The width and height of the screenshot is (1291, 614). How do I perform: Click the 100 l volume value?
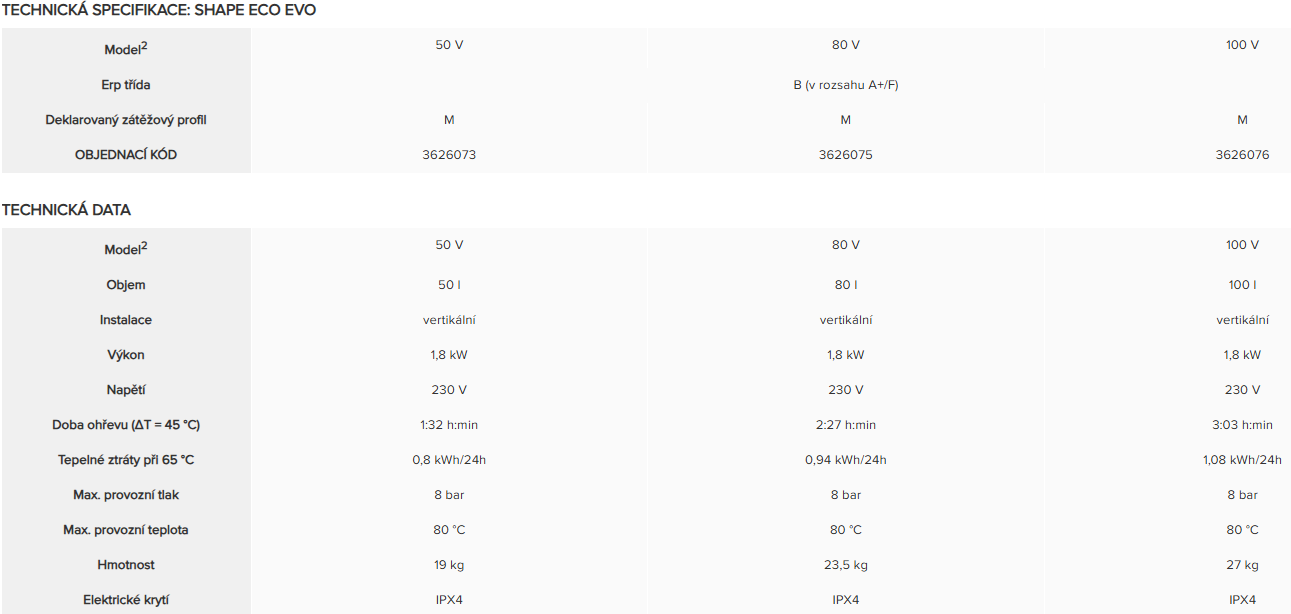pyautogui.click(x=1242, y=285)
